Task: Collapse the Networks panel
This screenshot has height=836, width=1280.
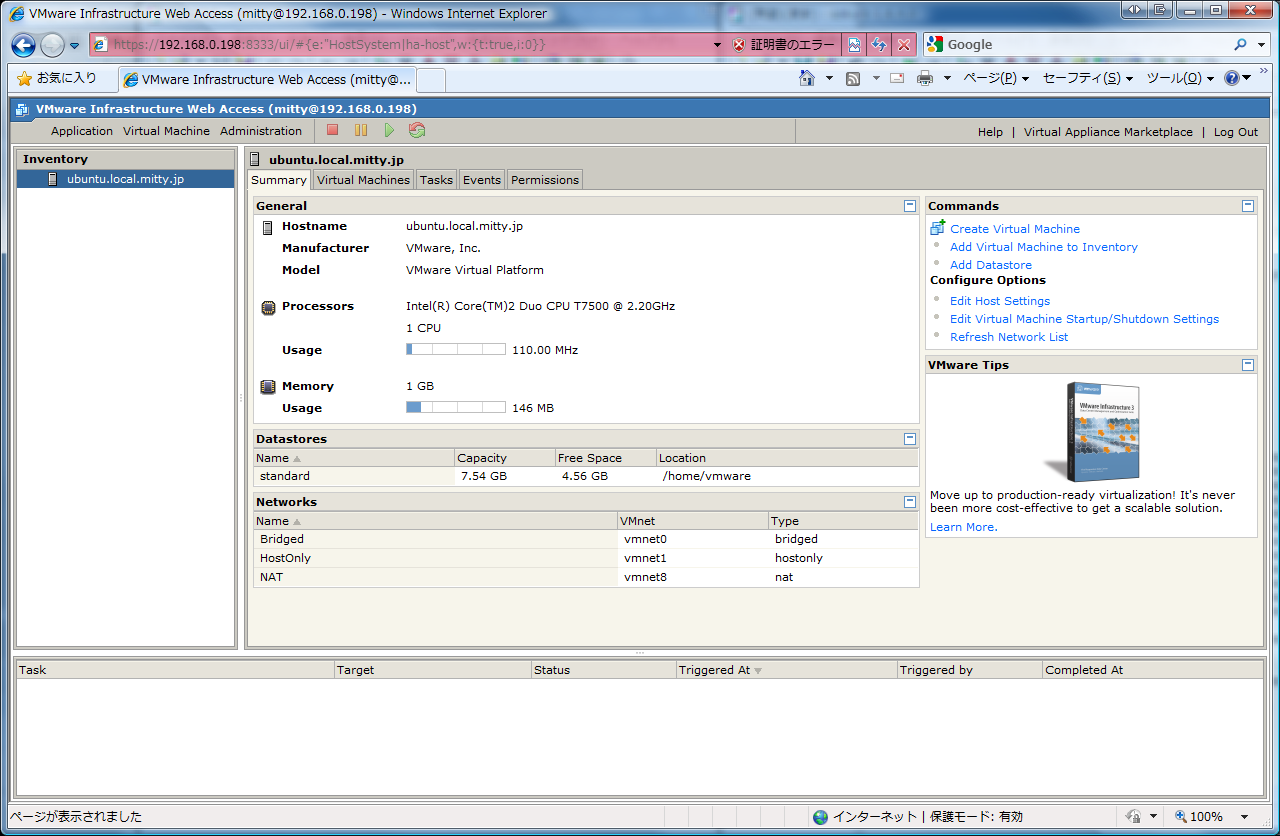Action: point(910,502)
